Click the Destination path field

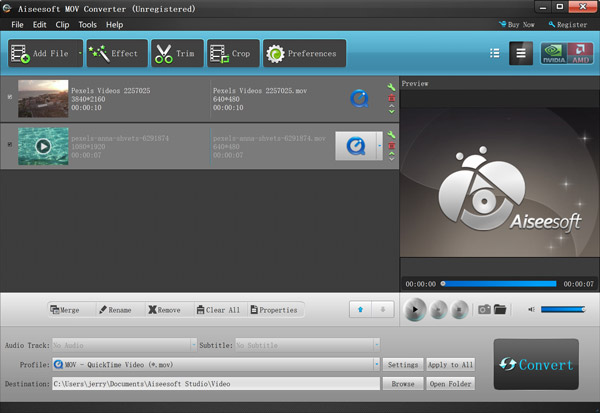(216, 384)
